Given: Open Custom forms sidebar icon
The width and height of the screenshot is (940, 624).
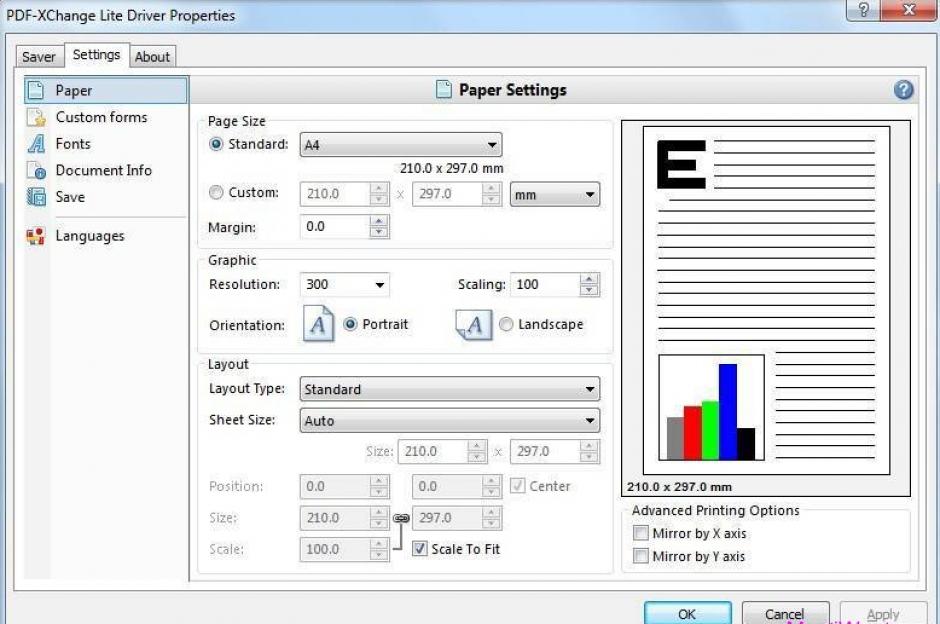Looking at the screenshot, I should tap(36, 118).
